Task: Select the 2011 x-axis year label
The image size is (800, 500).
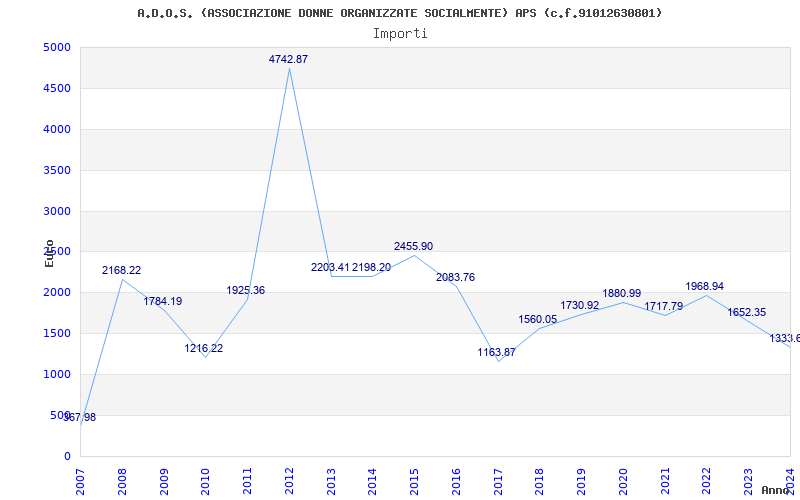Action: (x=247, y=482)
